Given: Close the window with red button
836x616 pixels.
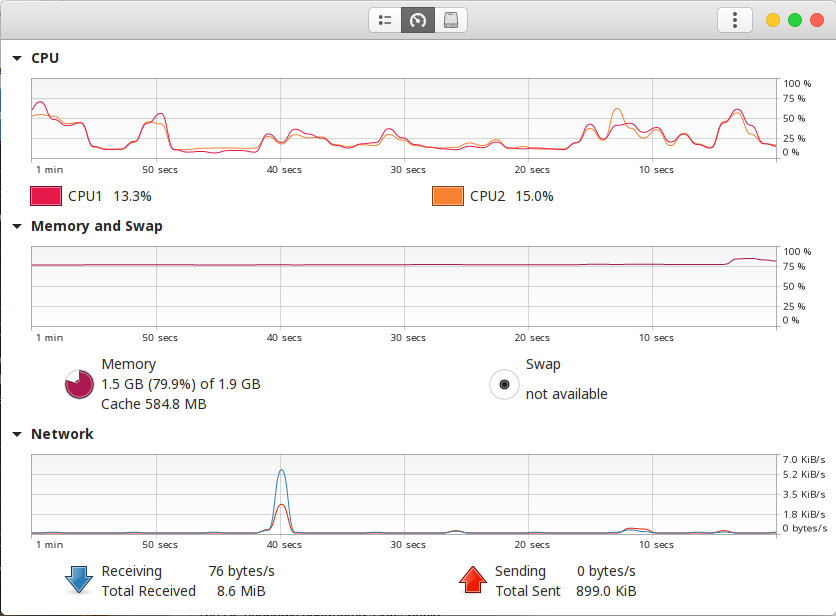Looking at the screenshot, I should [x=817, y=20].
